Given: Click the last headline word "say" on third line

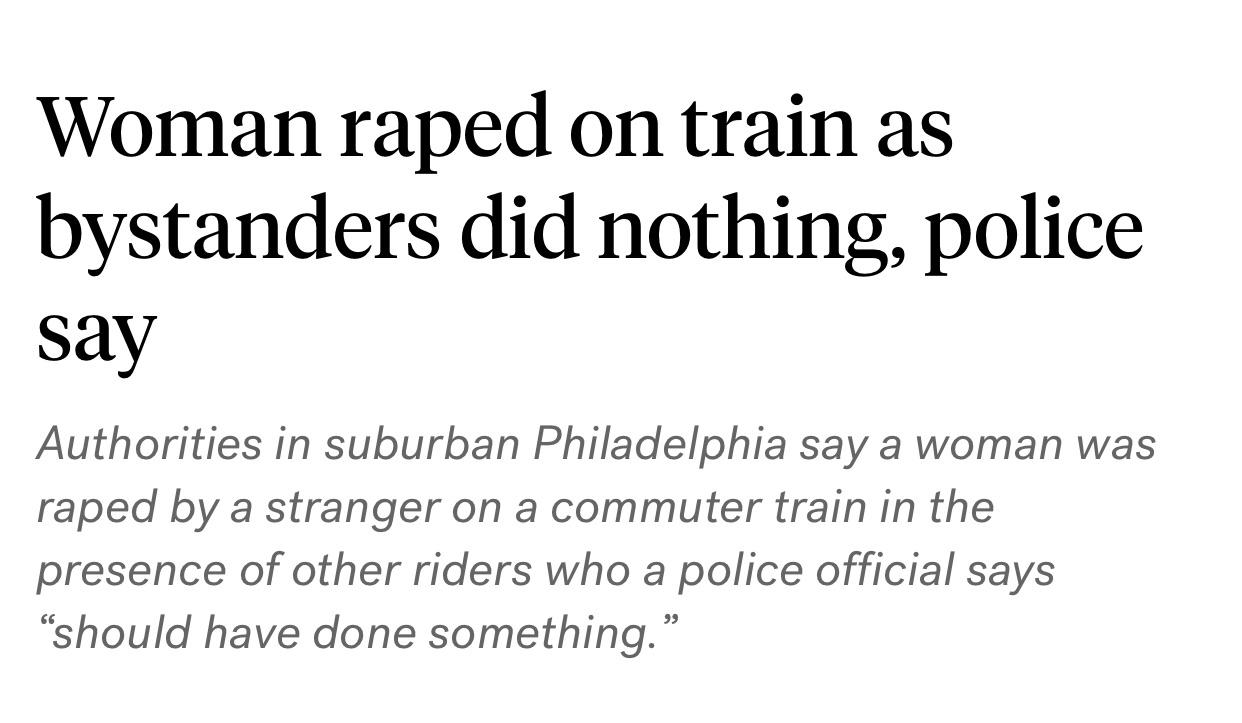Looking at the screenshot, I should click(96, 332).
